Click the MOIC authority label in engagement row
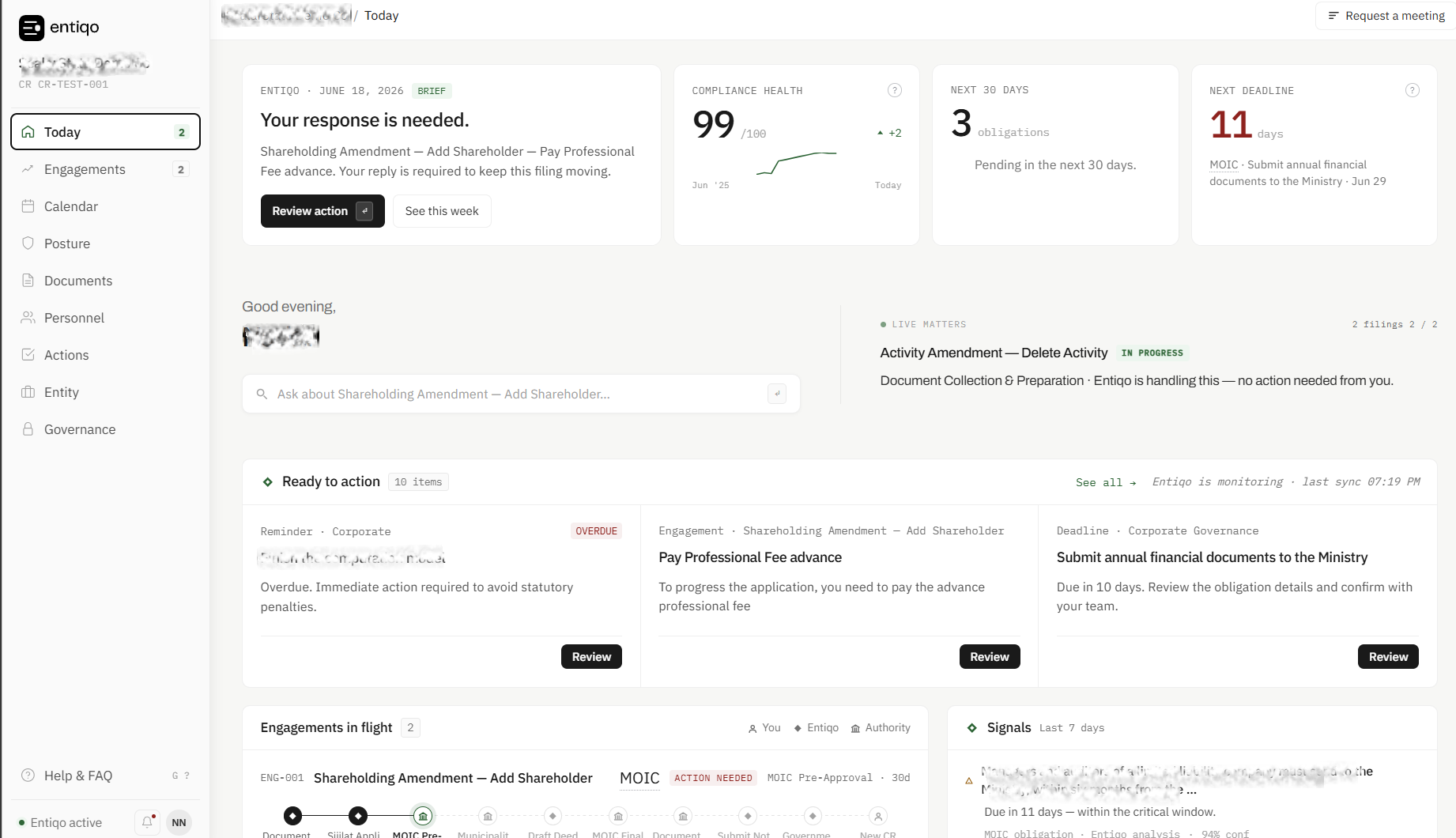Screen dimensions: 1456x838 click(639, 778)
